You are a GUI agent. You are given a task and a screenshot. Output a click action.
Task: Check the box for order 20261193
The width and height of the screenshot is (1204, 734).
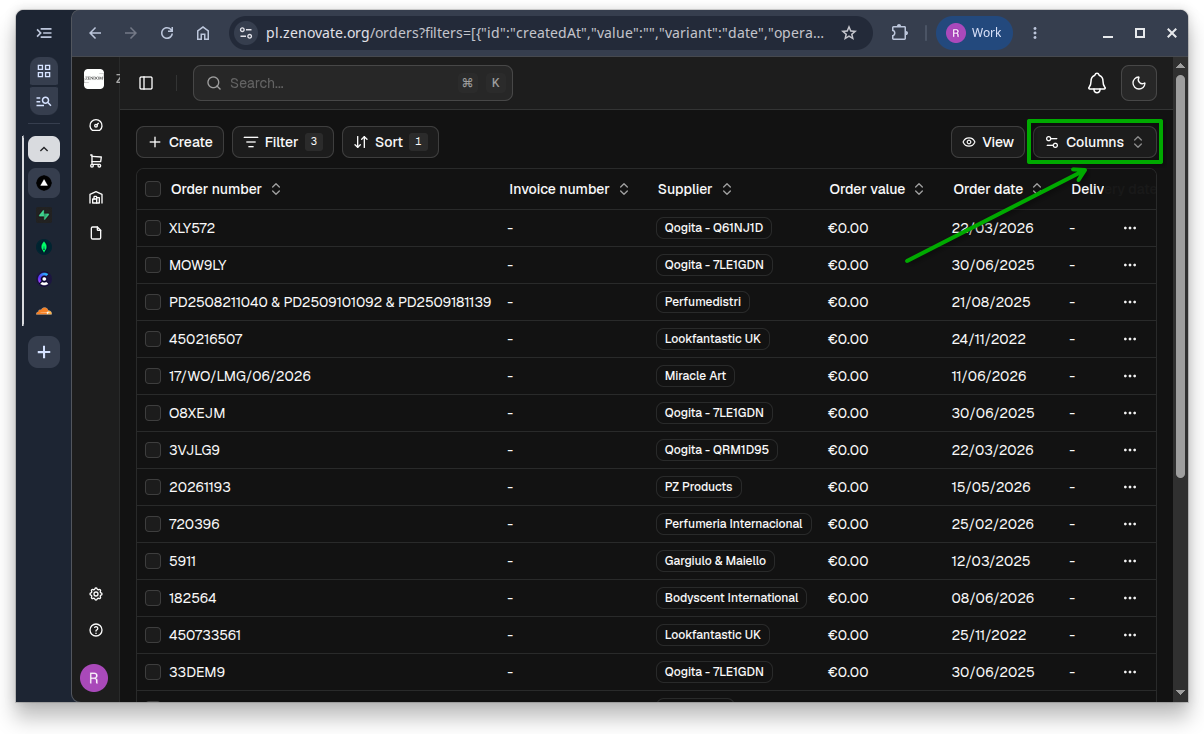tap(153, 487)
